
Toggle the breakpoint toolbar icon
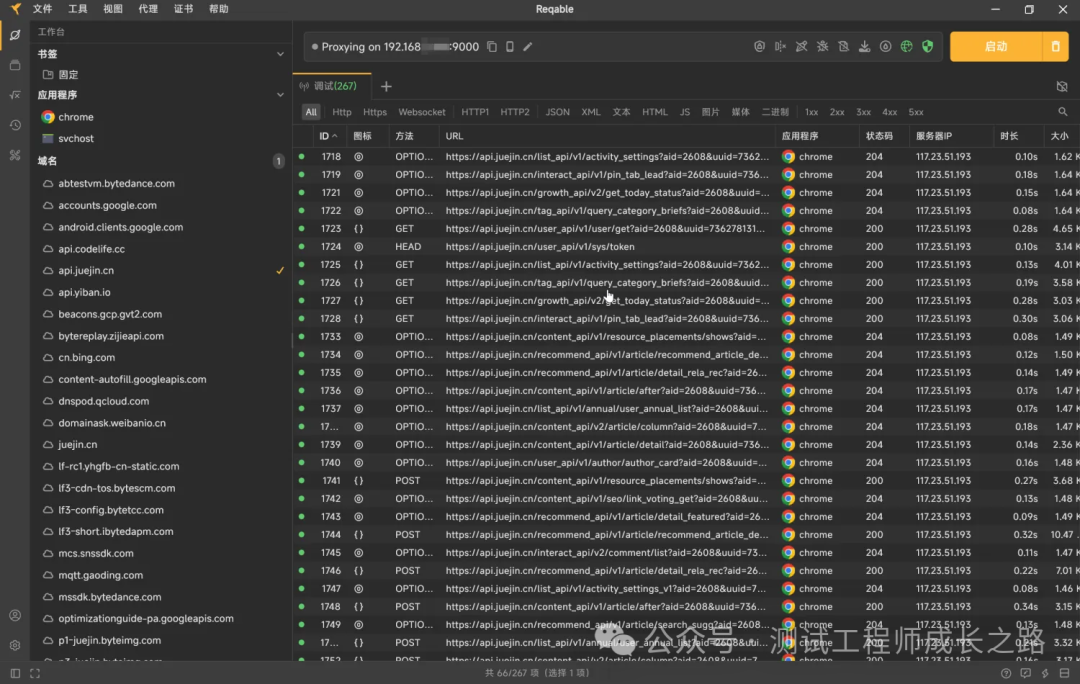coord(780,47)
